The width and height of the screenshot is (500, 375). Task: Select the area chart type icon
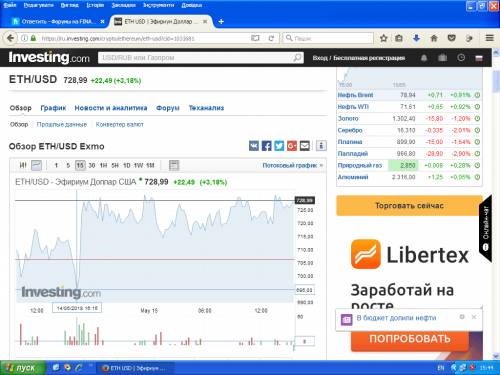tap(36, 165)
